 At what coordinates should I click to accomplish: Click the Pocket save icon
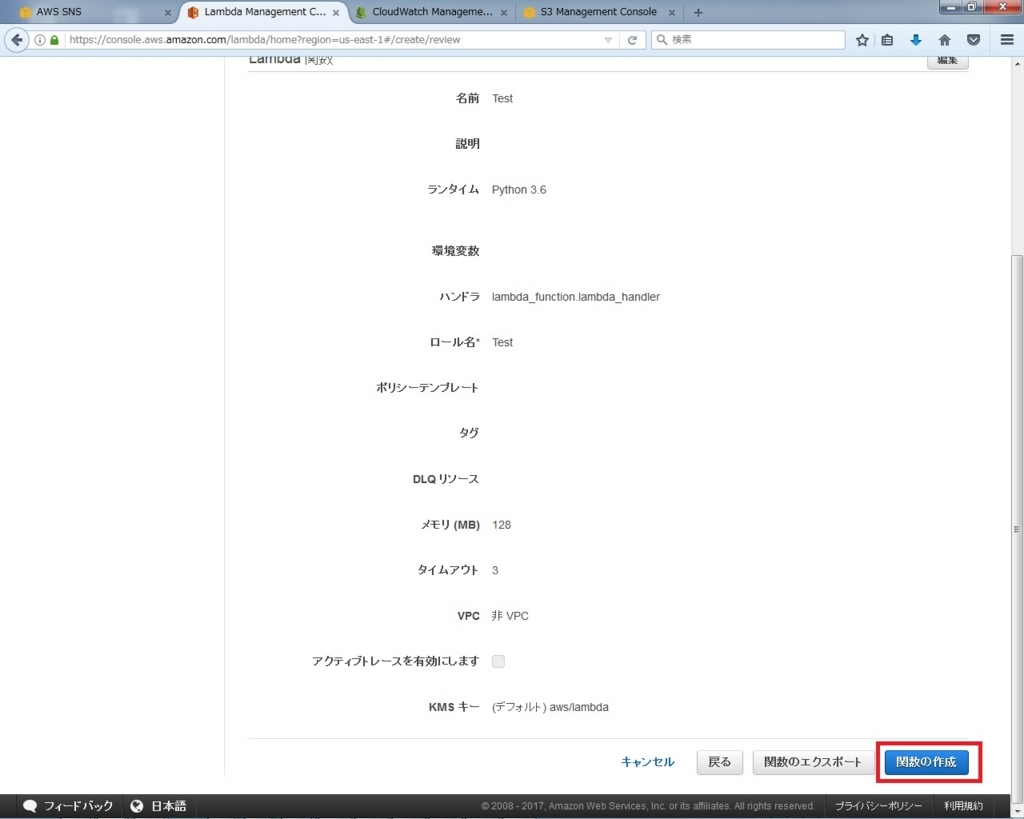click(973, 40)
